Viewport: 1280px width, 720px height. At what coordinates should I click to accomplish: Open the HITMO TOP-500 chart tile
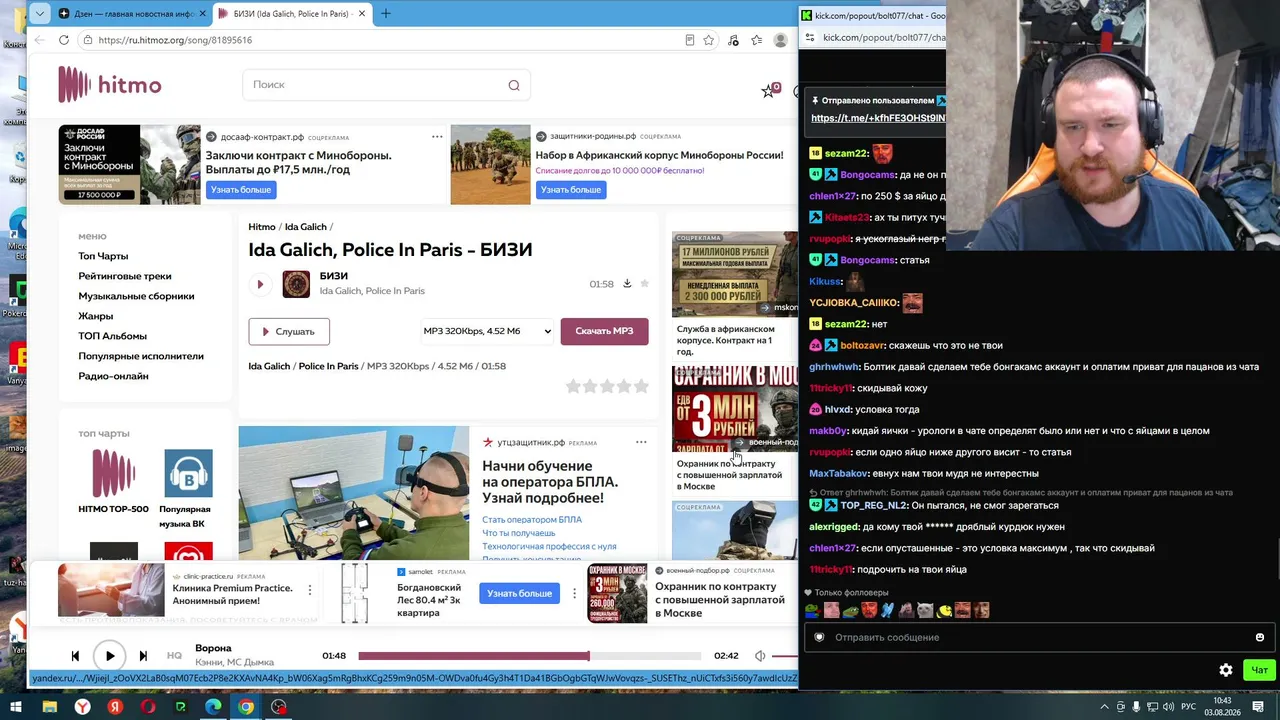pyautogui.click(x=113, y=481)
